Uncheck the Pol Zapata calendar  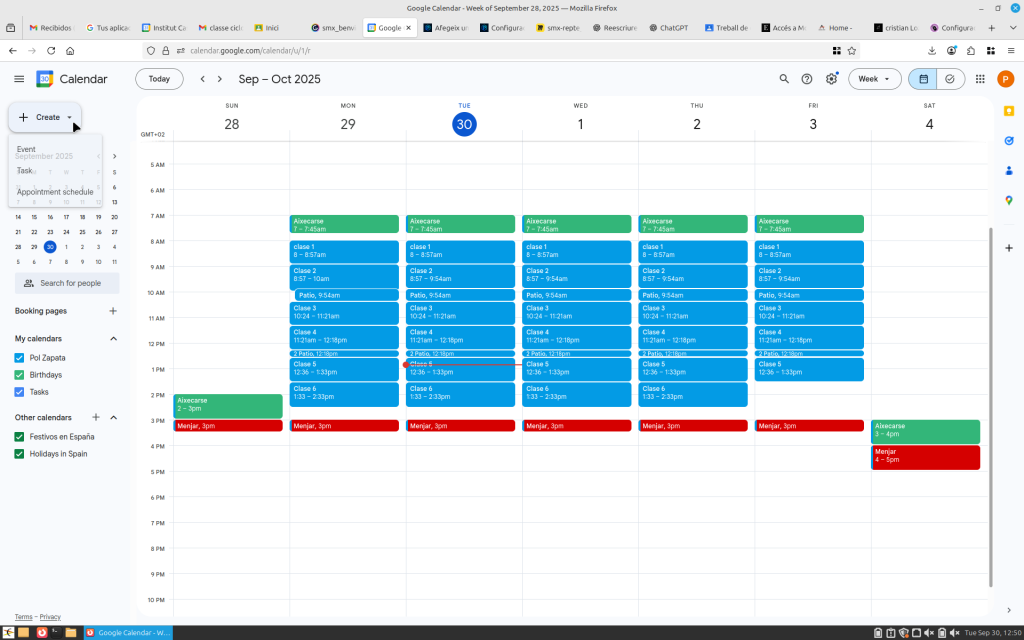(20, 358)
